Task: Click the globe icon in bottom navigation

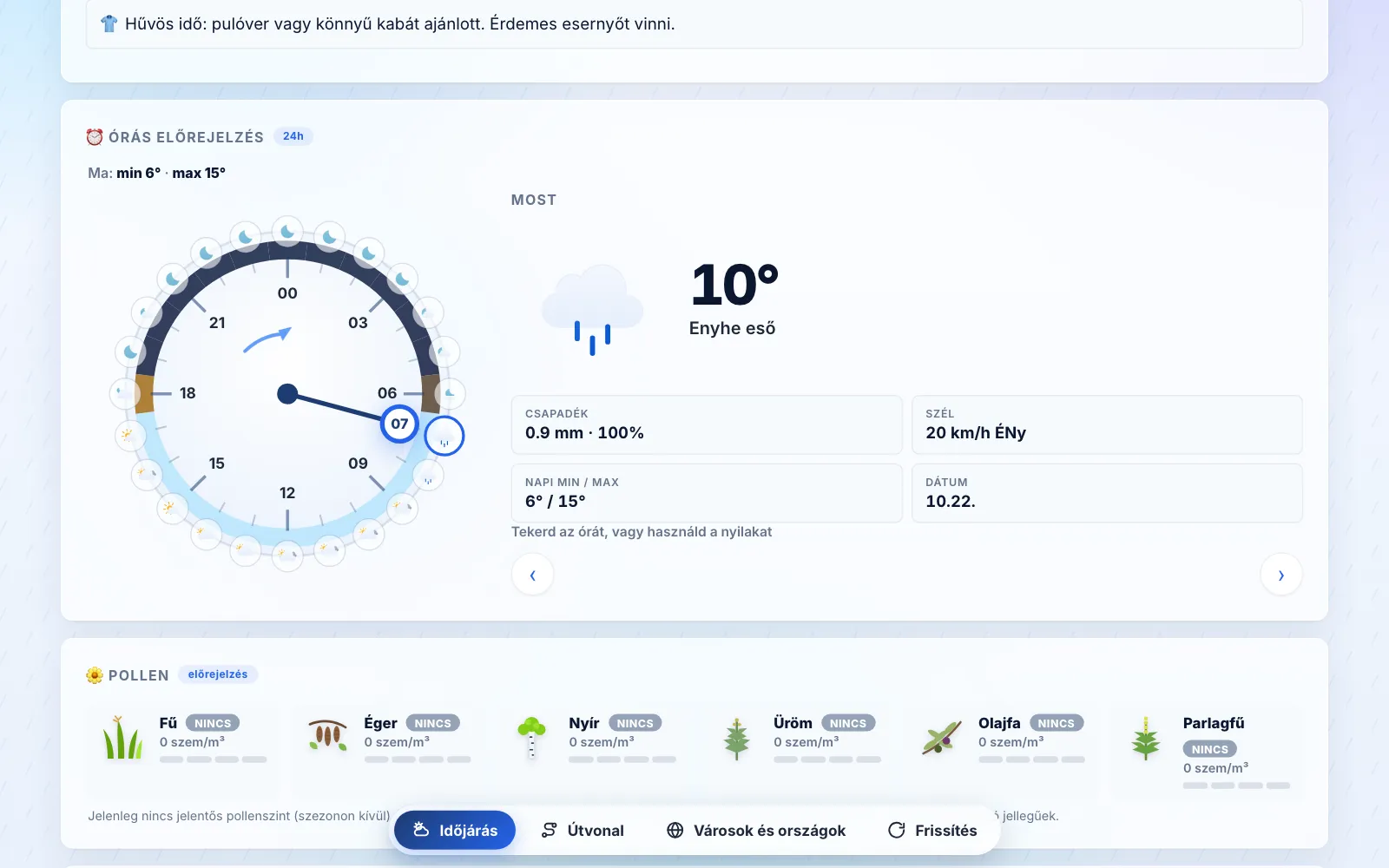Action: point(675,830)
